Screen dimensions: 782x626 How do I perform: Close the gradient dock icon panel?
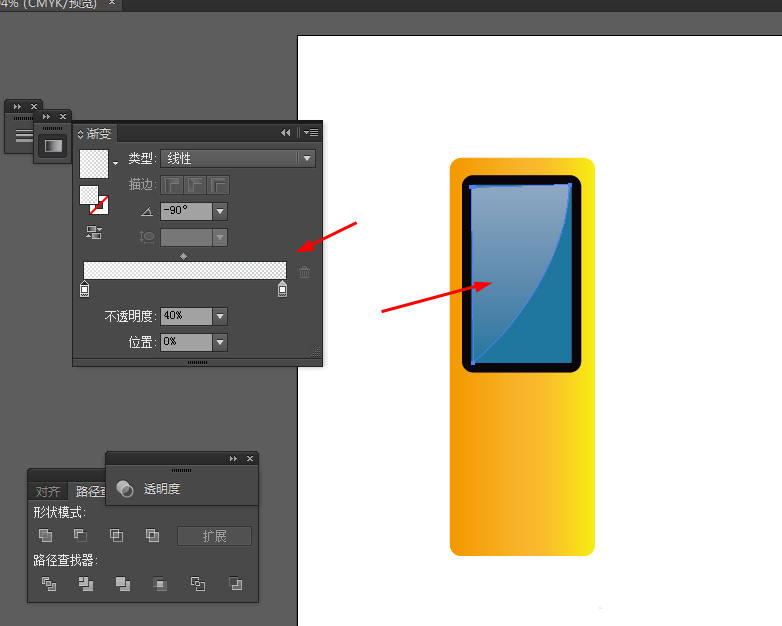(x=63, y=116)
